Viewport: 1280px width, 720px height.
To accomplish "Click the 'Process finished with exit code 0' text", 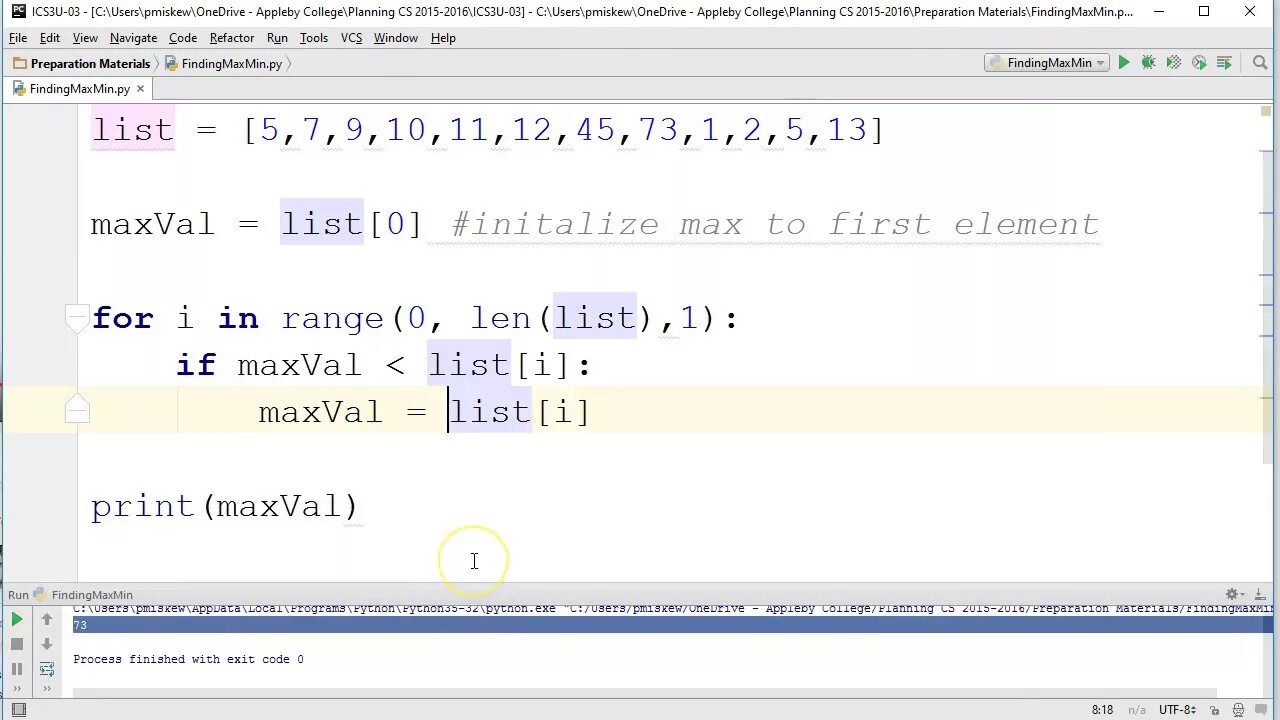I will 188,659.
